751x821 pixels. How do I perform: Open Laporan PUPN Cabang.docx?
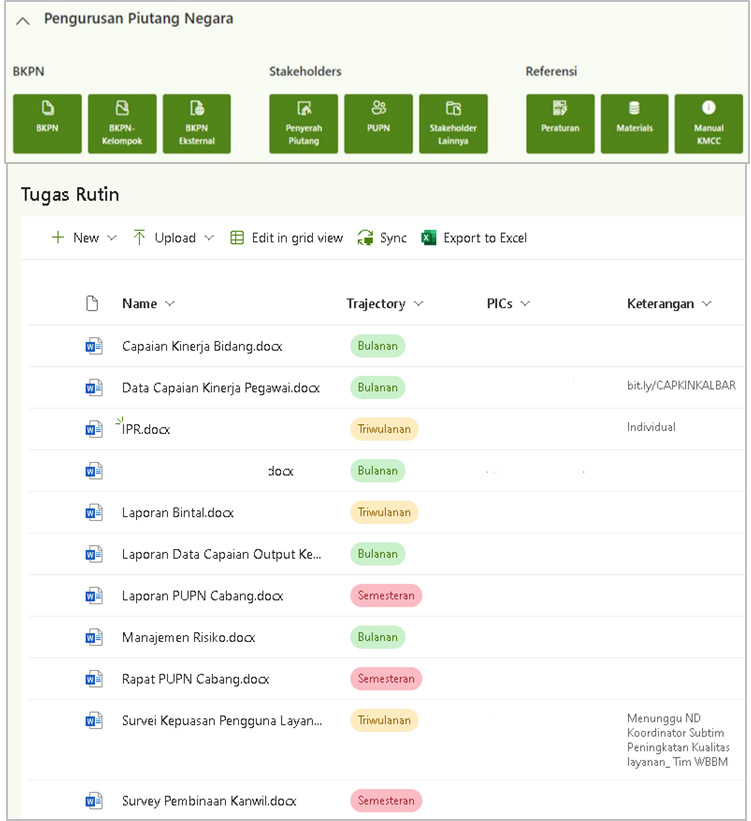[x=202, y=596]
